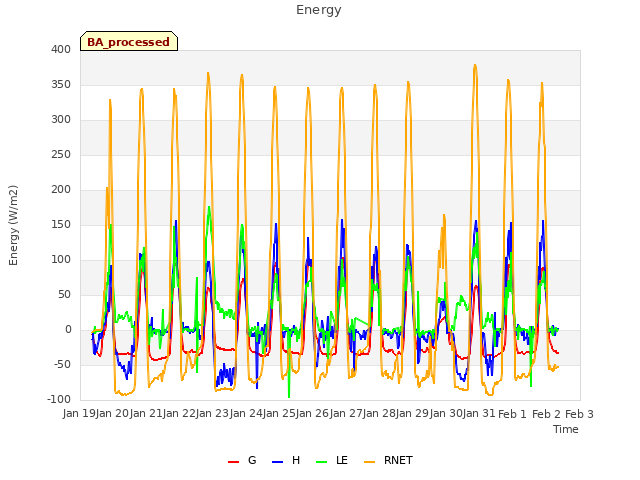Click the Jan 20 x-axis date label

[x=112, y=414]
